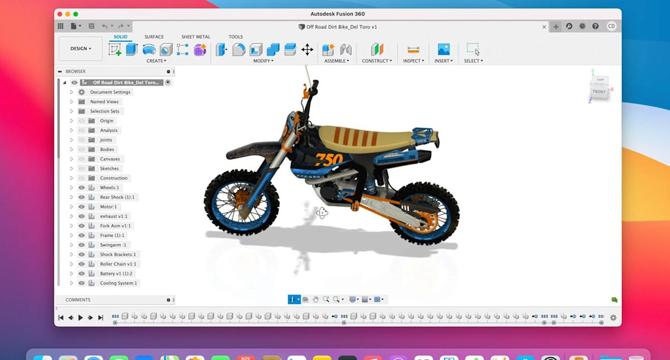Open the Insert image icon
670x360 pixels.
[444, 50]
